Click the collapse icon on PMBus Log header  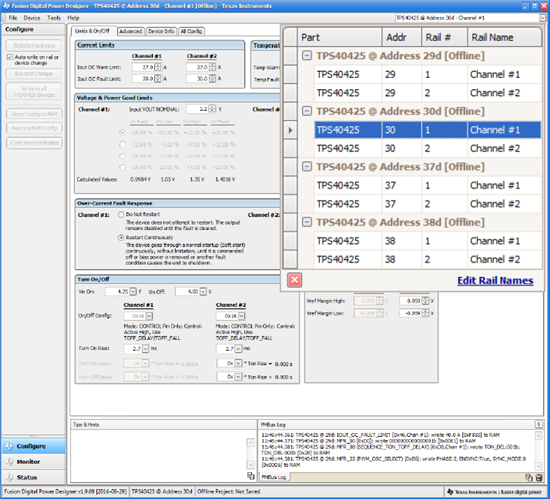[539, 424]
